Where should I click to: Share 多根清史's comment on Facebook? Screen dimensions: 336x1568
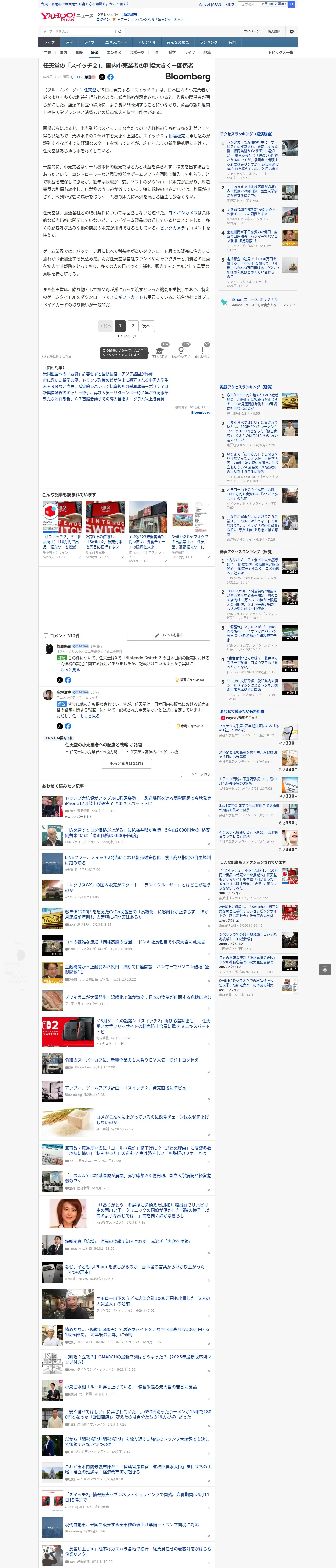68,726
